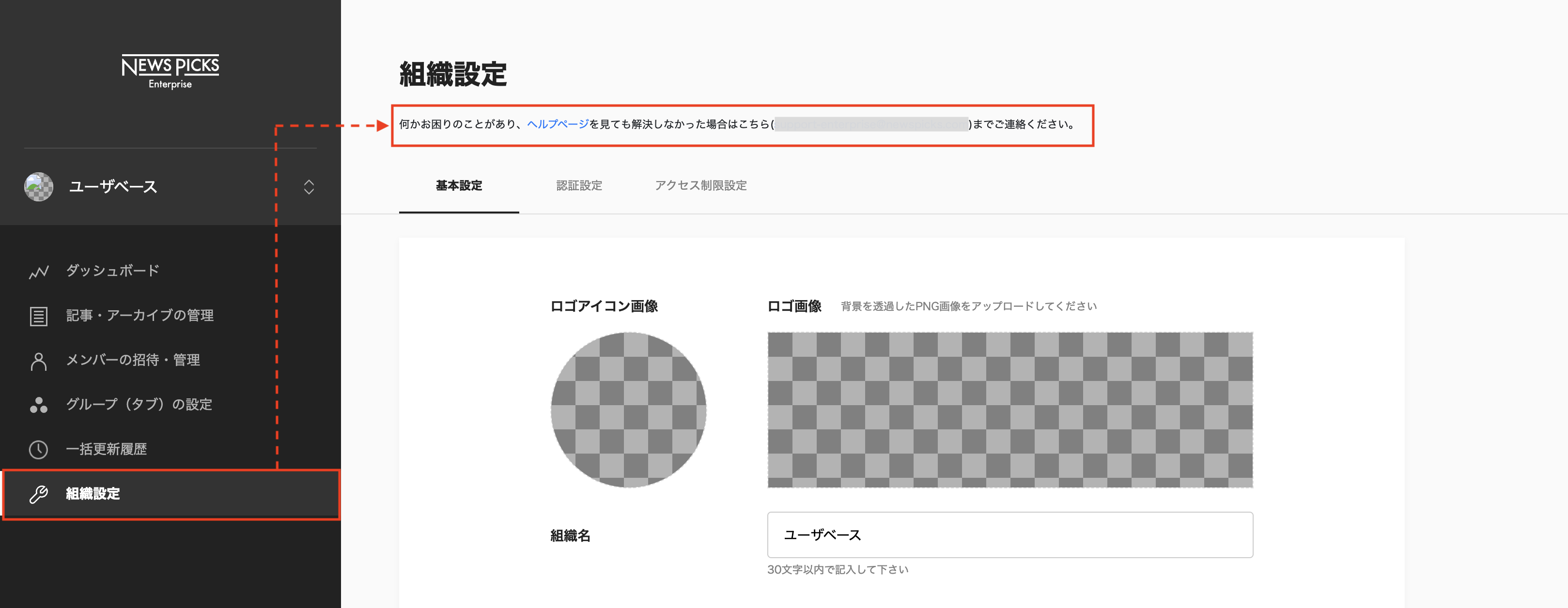Click the circular logo icon image placeholder
Viewport: 1568px width, 608px height.
tap(628, 409)
